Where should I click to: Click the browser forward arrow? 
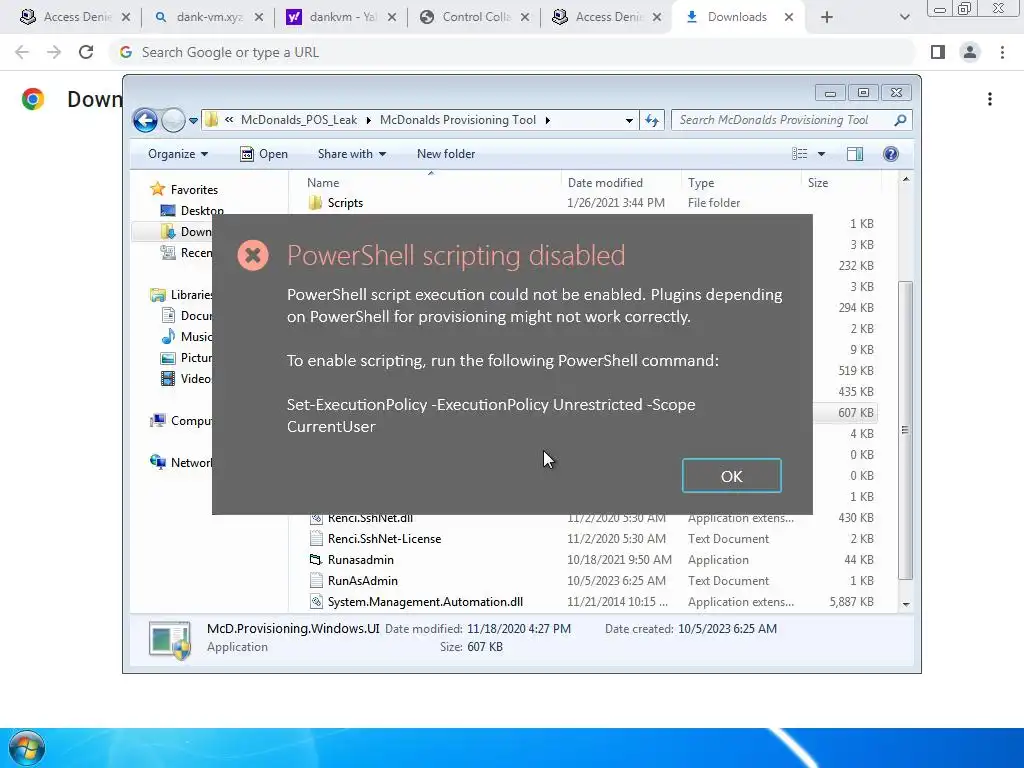pos(54,52)
